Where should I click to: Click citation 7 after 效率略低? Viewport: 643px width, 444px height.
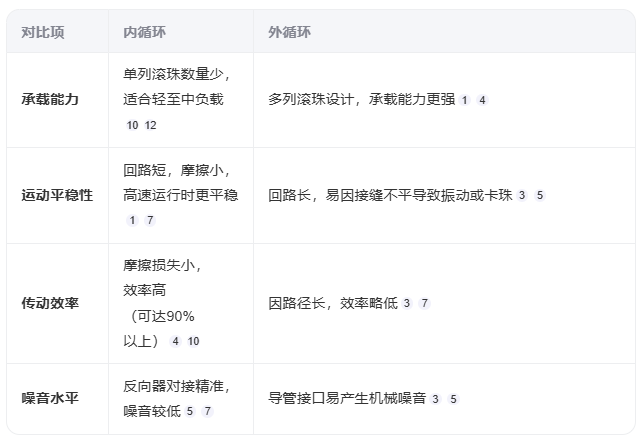tap(425, 303)
